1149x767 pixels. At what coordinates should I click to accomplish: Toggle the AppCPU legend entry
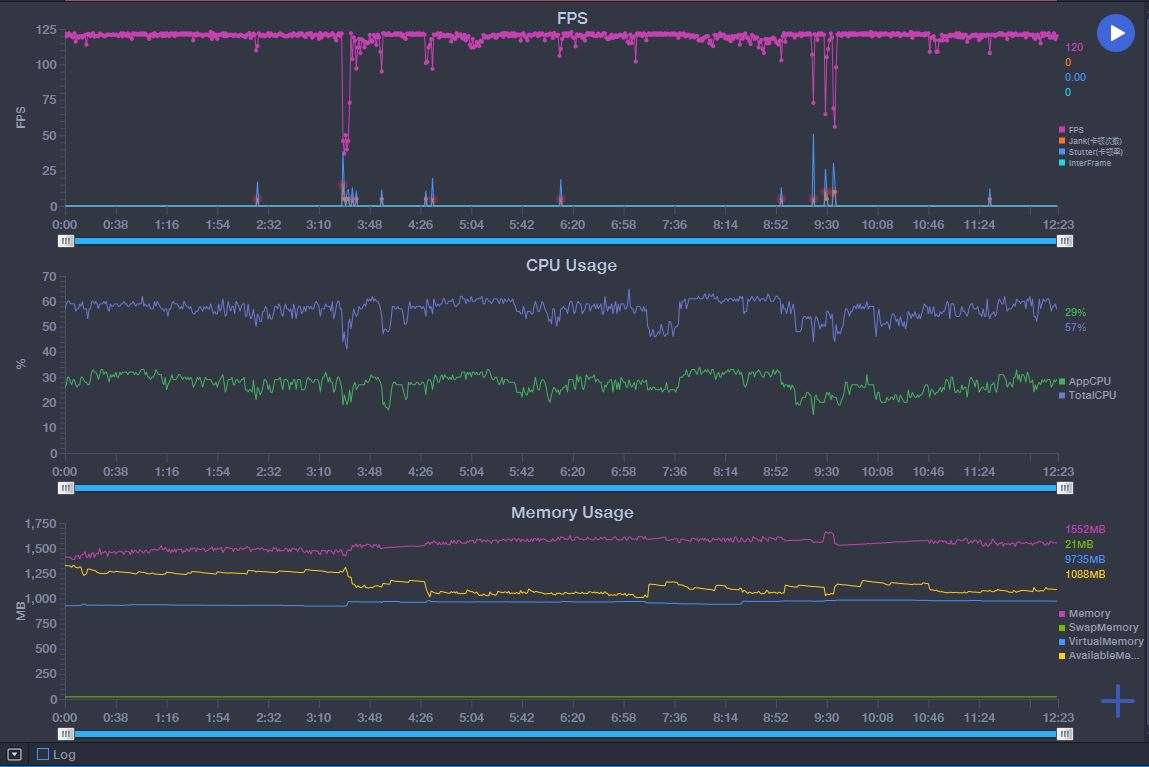point(1062,381)
